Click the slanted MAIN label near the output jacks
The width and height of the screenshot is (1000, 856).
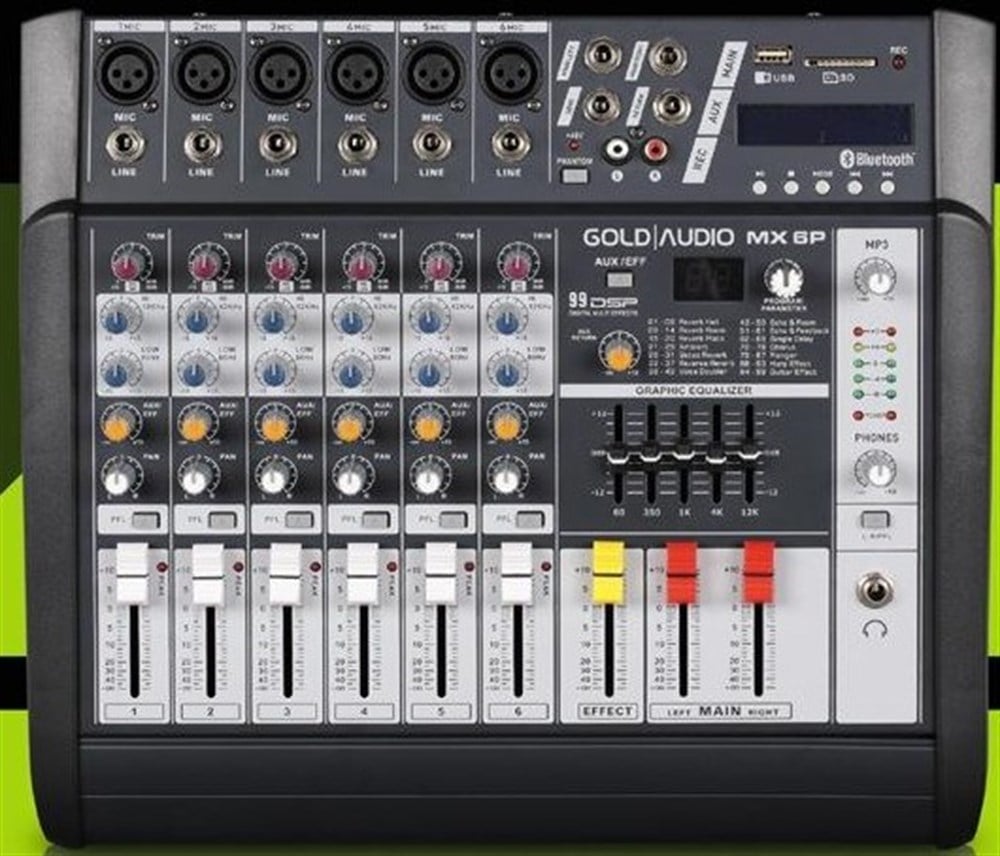pos(728,63)
